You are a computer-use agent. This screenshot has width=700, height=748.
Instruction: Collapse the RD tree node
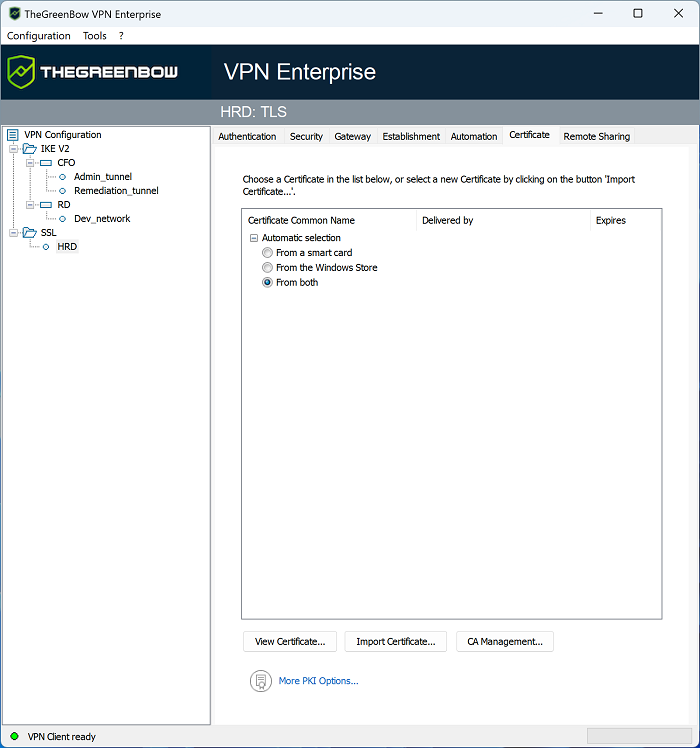pyautogui.click(x=30, y=205)
